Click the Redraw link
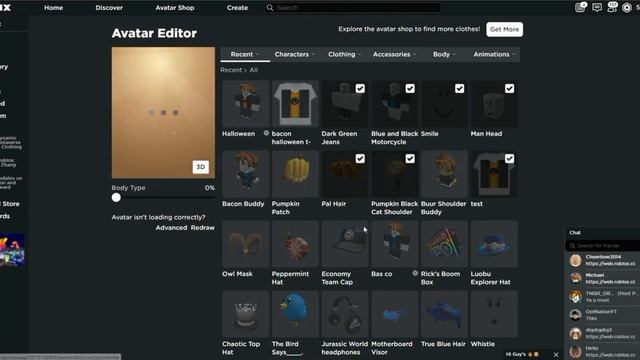 (202, 227)
